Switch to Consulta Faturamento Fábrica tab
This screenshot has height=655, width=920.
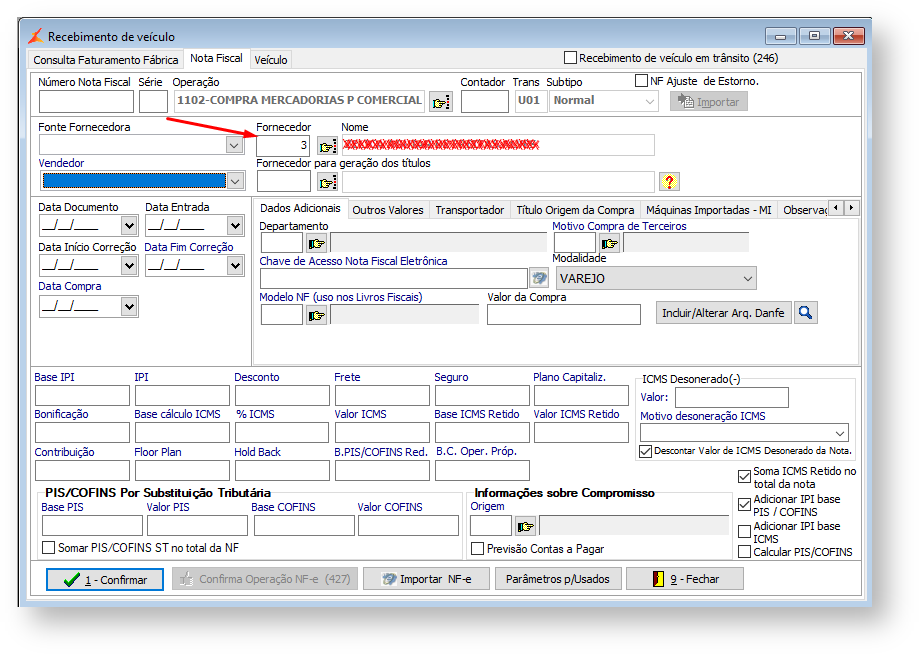[x=106, y=60]
